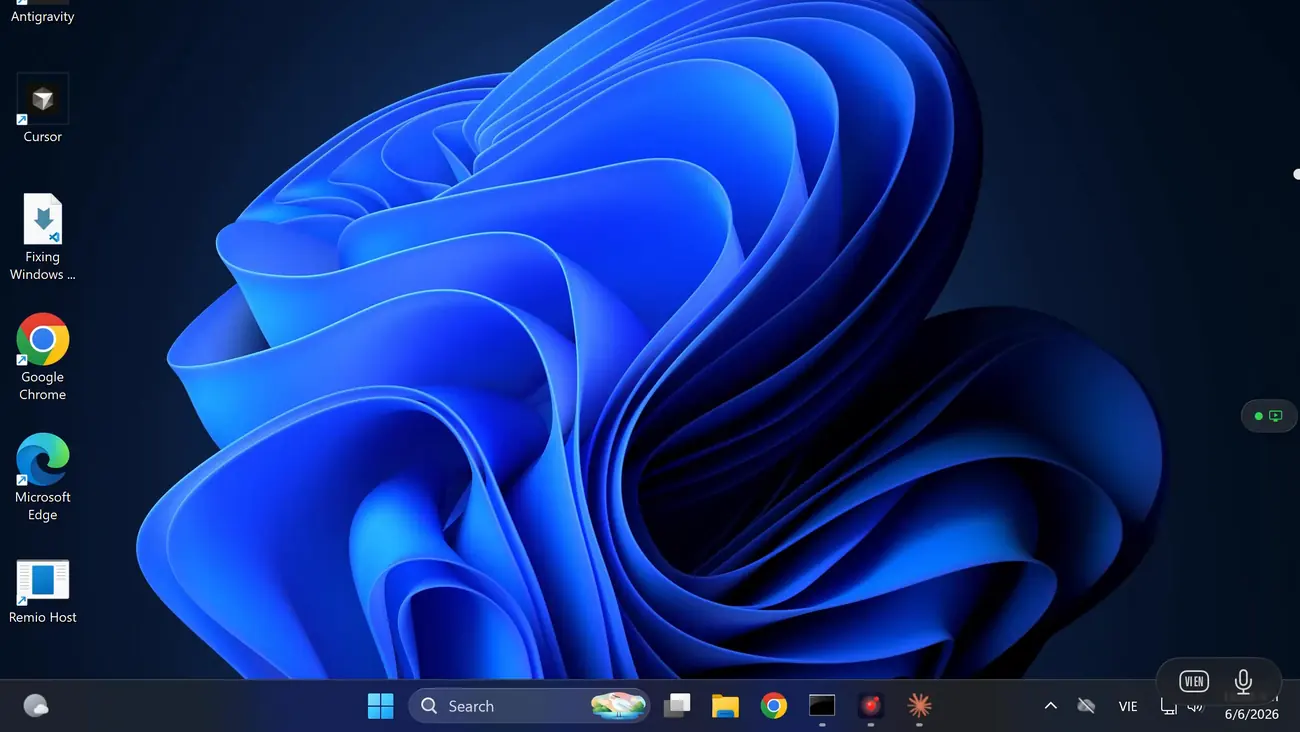This screenshot has width=1300, height=732.
Task: Select the Microsoft Edge desktop shortcut
Action: click(42, 477)
